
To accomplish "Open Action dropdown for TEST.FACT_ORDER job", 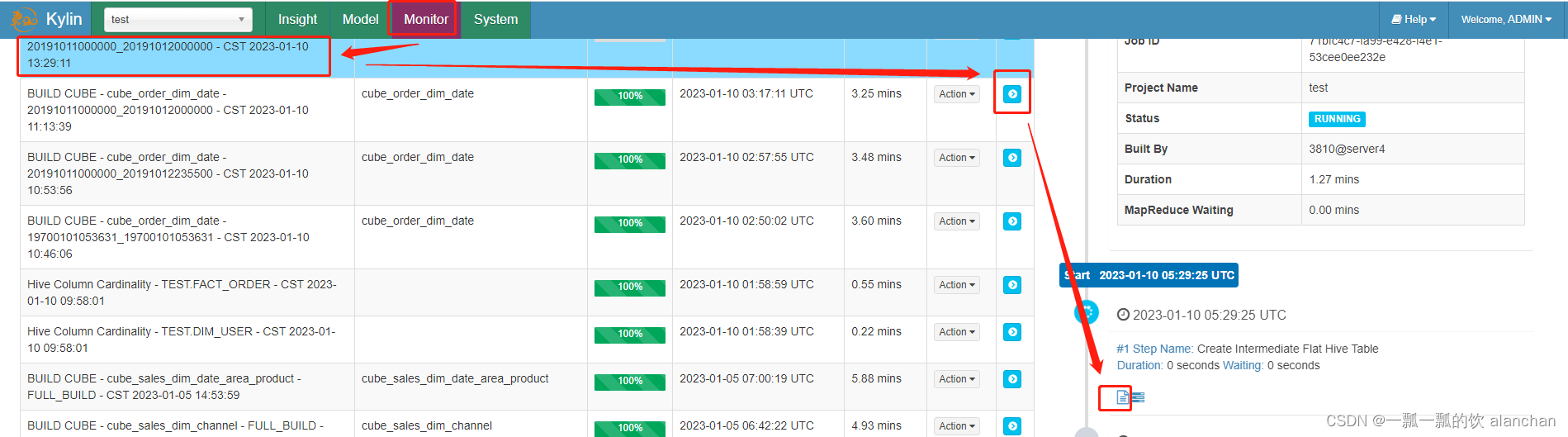I will [x=957, y=285].
